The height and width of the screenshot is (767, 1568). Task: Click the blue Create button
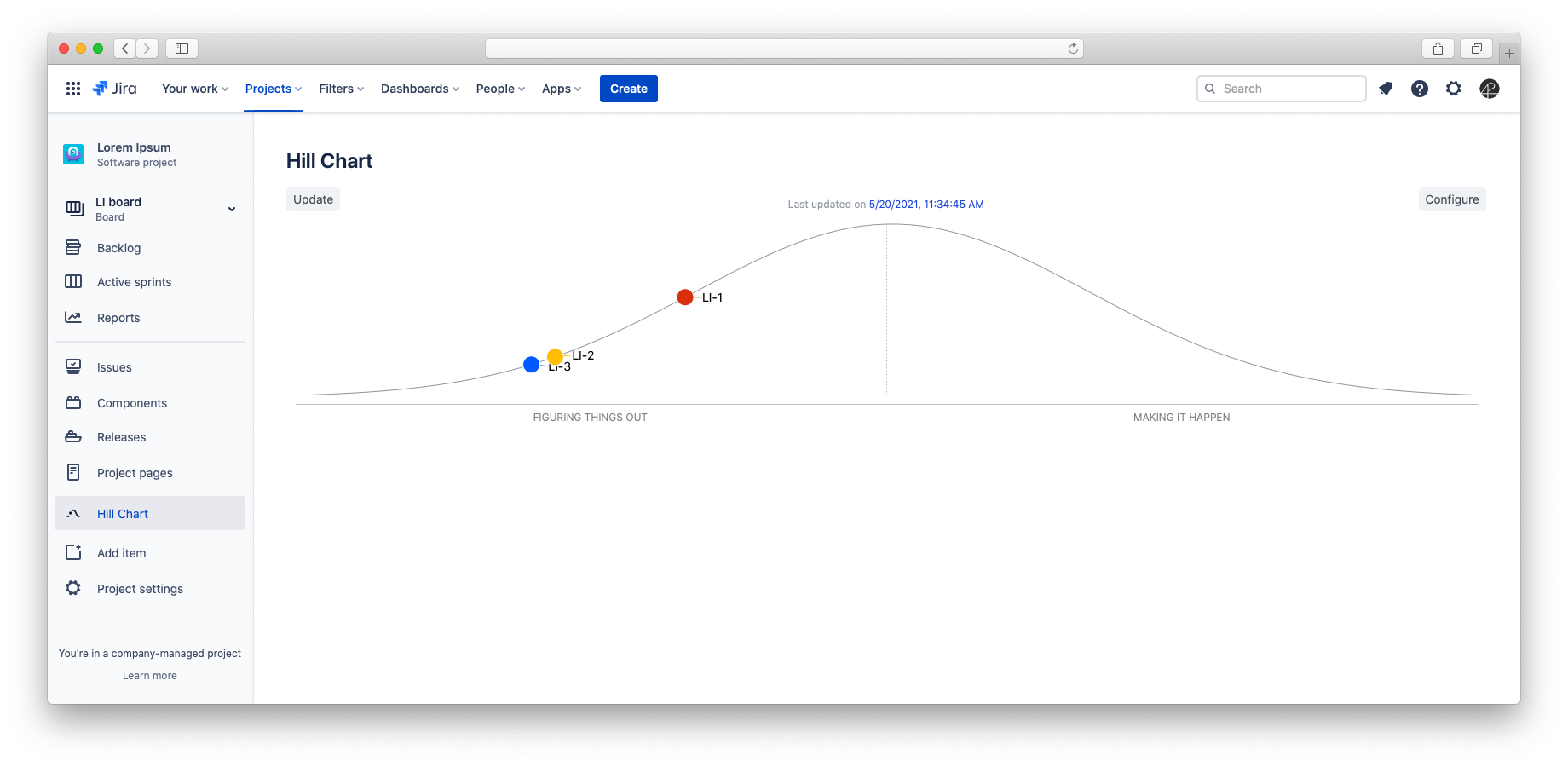point(629,89)
